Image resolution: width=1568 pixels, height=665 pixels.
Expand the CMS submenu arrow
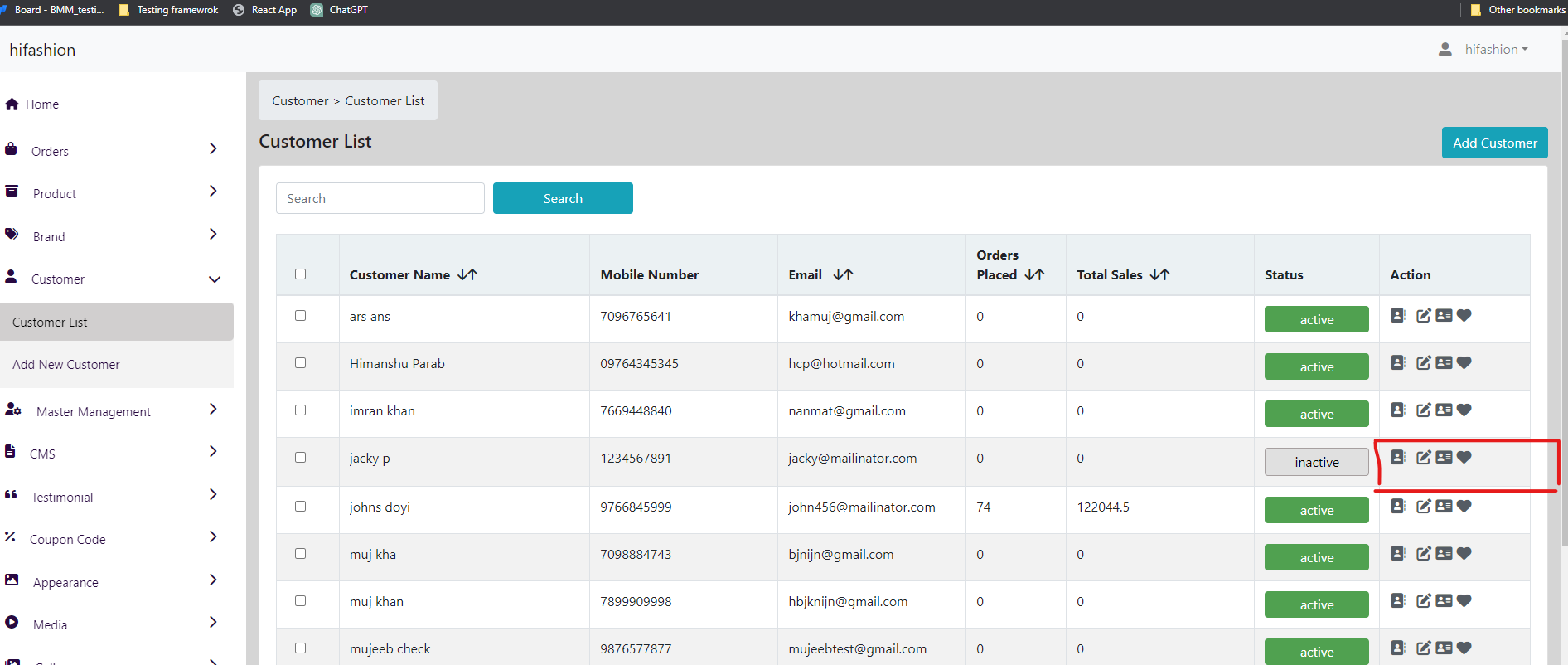click(x=213, y=451)
